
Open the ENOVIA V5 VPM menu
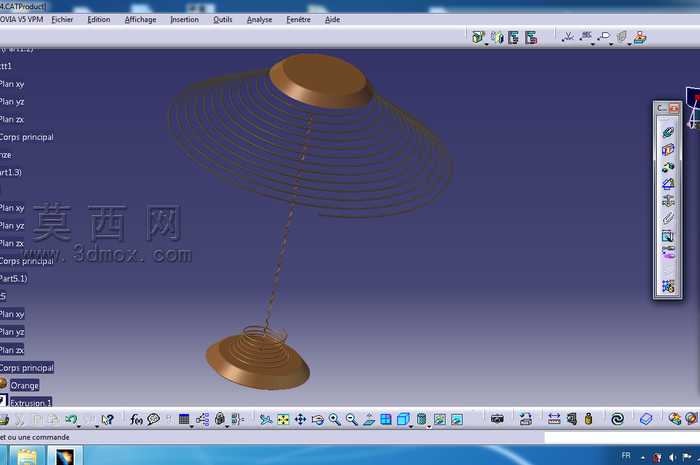(x=22, y=20)
